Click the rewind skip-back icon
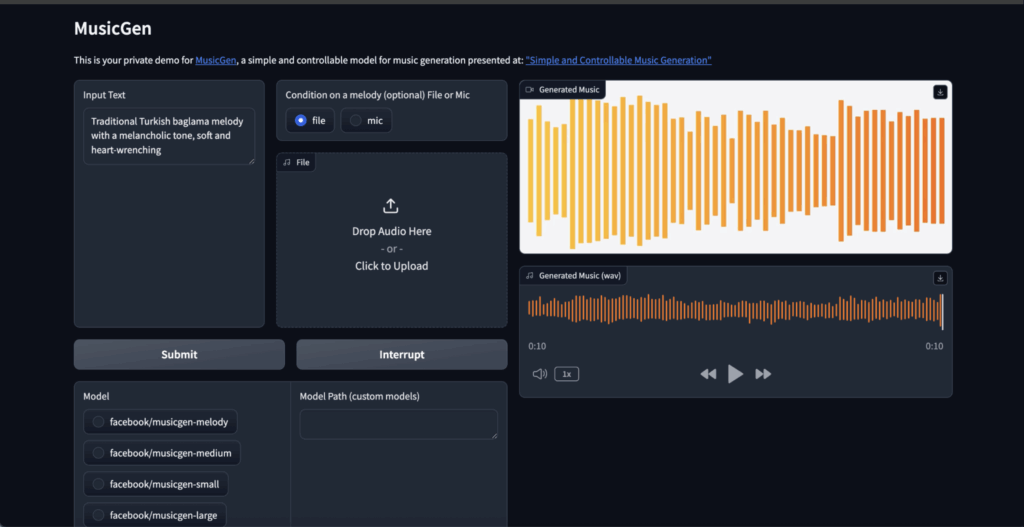 (708, 374)
